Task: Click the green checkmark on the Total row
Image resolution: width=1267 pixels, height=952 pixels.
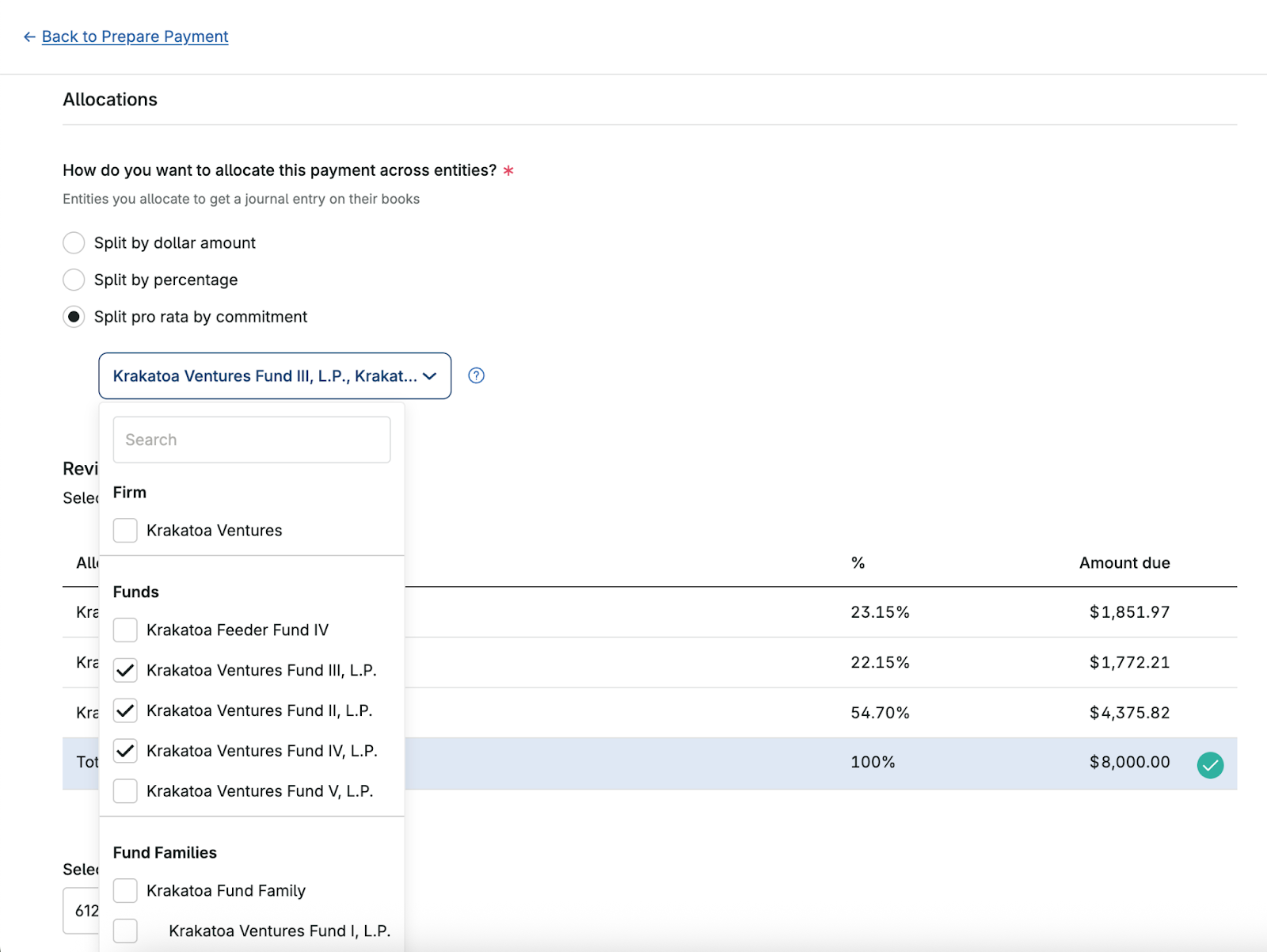Action: click(x=1210, y=764)
